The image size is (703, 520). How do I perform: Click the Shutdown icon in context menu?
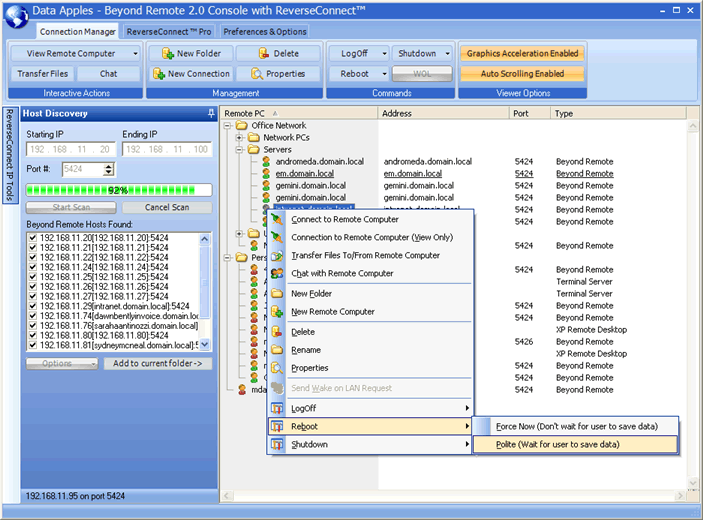pyautogui.click(x=277, y=444)
